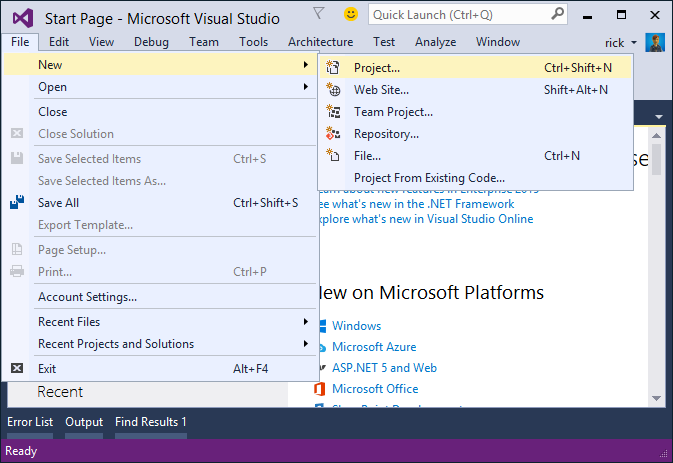
Task: Open the Edit menu
Action: tap(59, 42)
